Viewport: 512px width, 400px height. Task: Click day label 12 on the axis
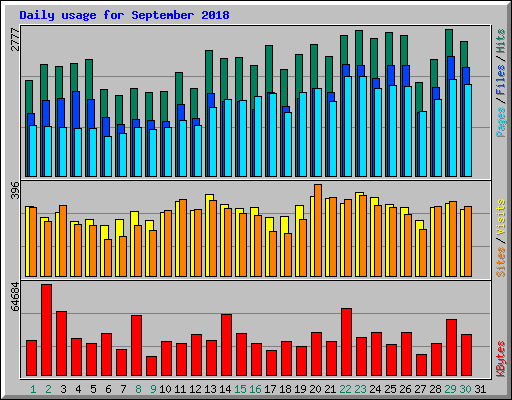pos(195,389)
